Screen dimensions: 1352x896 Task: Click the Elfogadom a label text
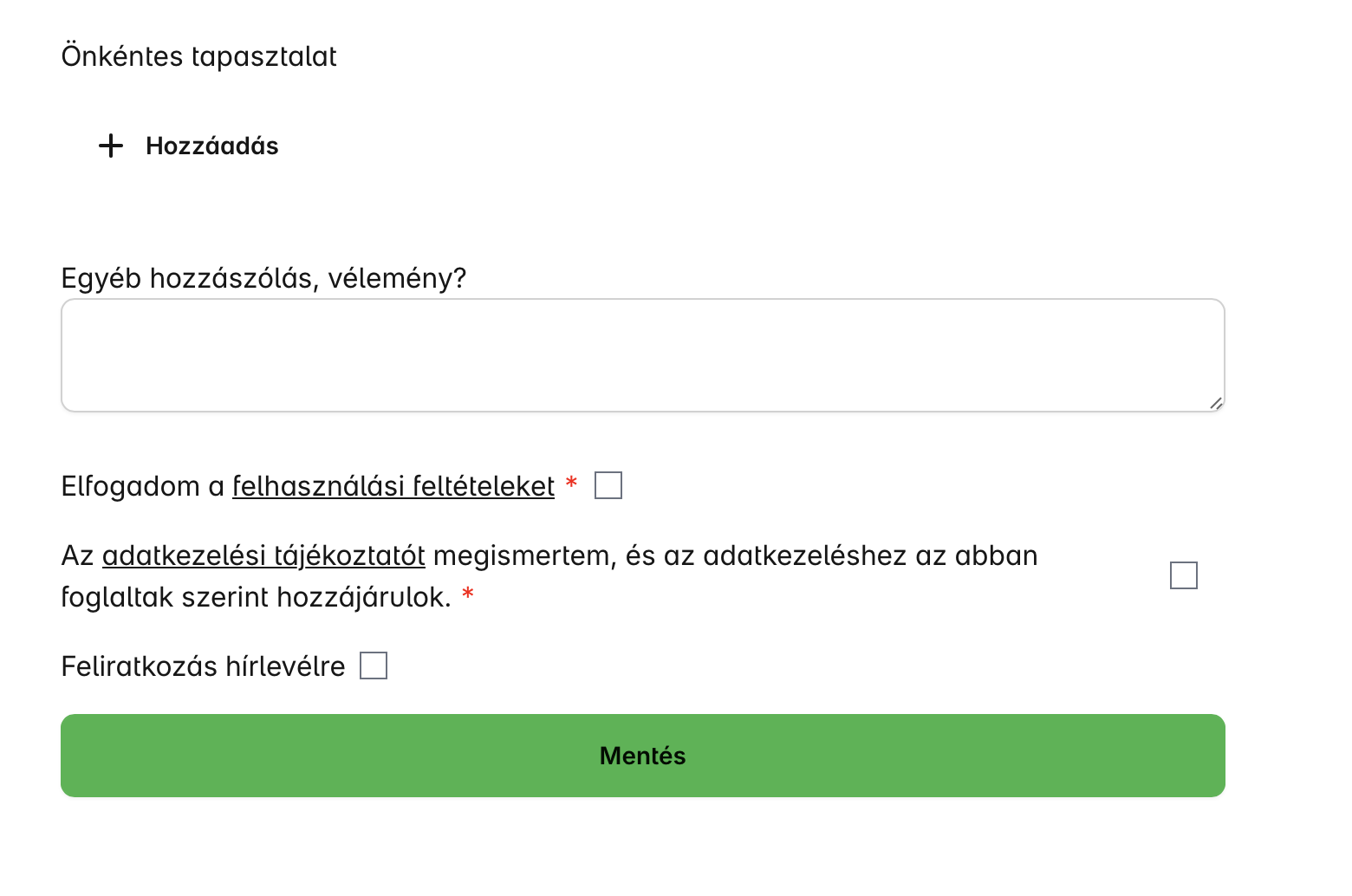[x=143, y=486]
